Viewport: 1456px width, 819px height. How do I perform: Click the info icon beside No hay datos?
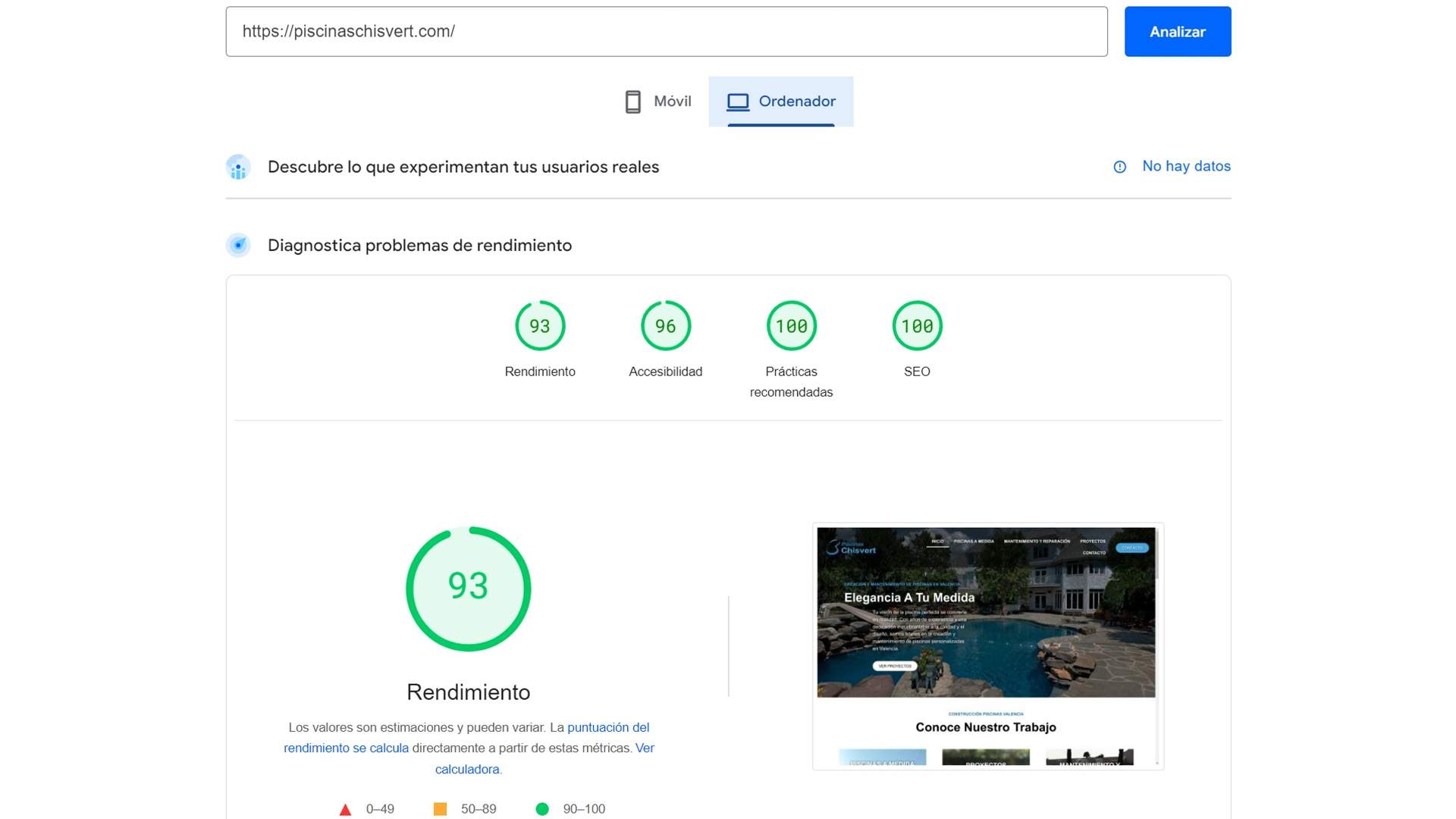pos(1119,167)
